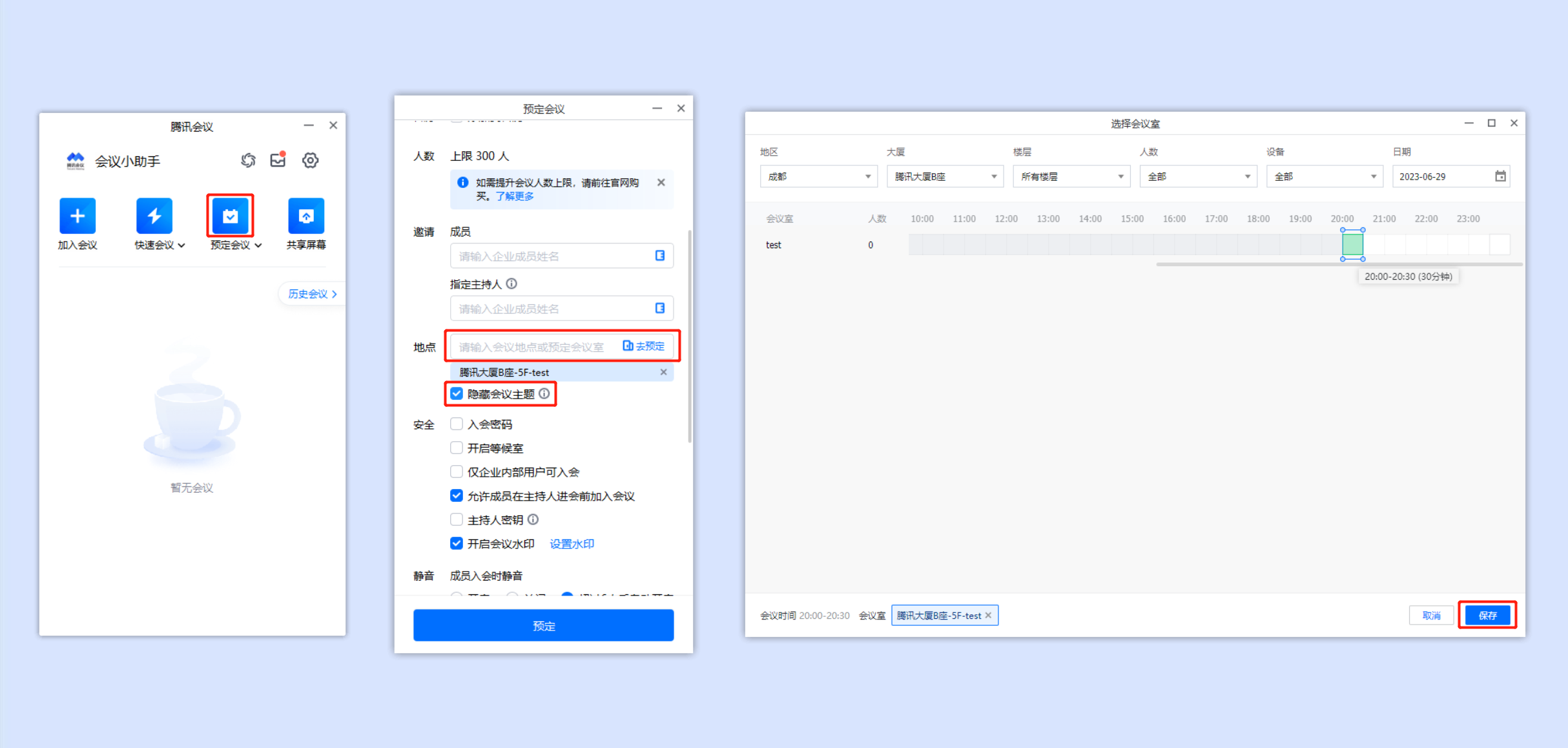Click the vertical scrollbar in the 预定会议 form

click(690, 336)
